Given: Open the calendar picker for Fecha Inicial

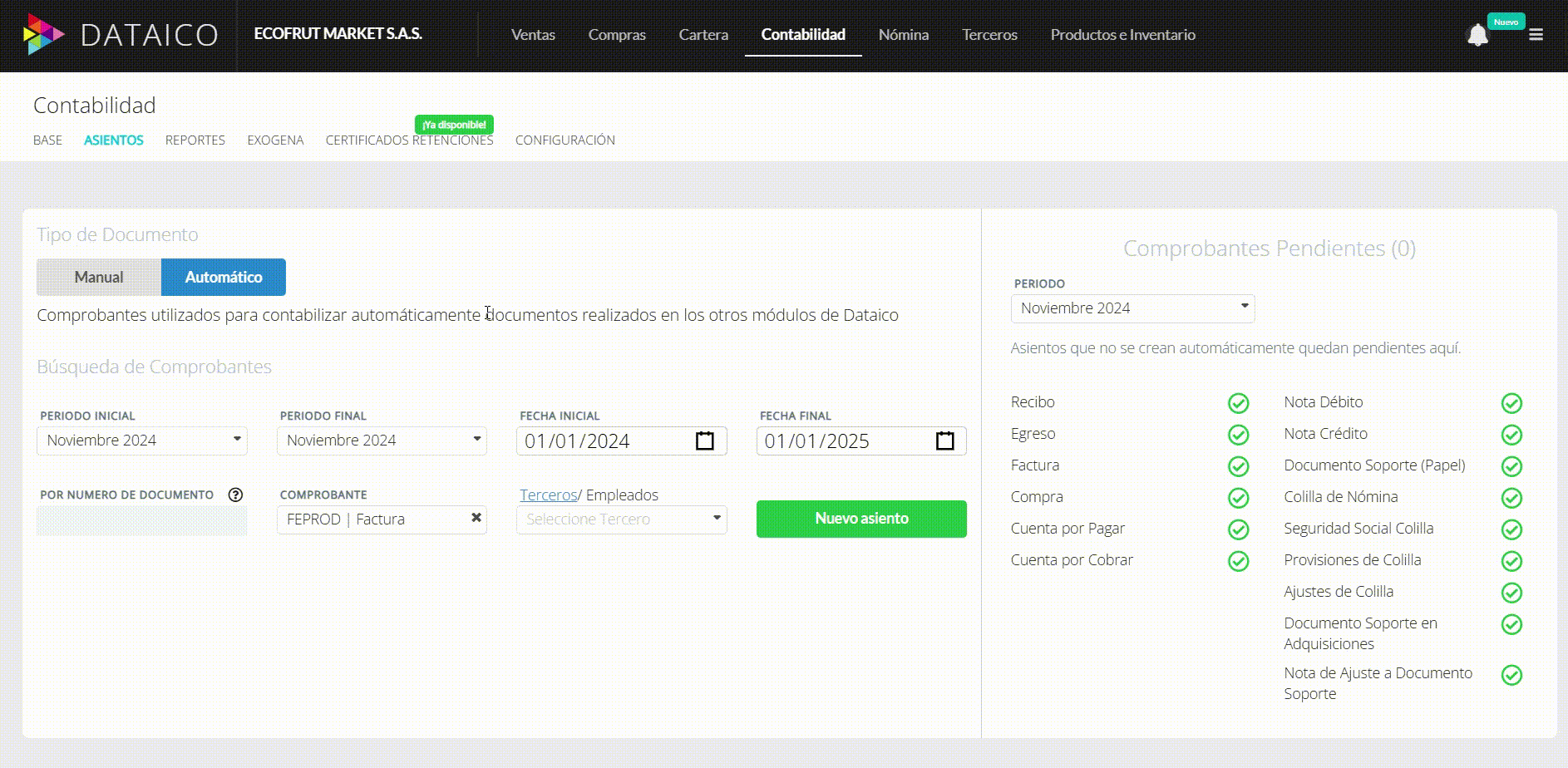Looking at the screenshot, I should pos(704,441).
